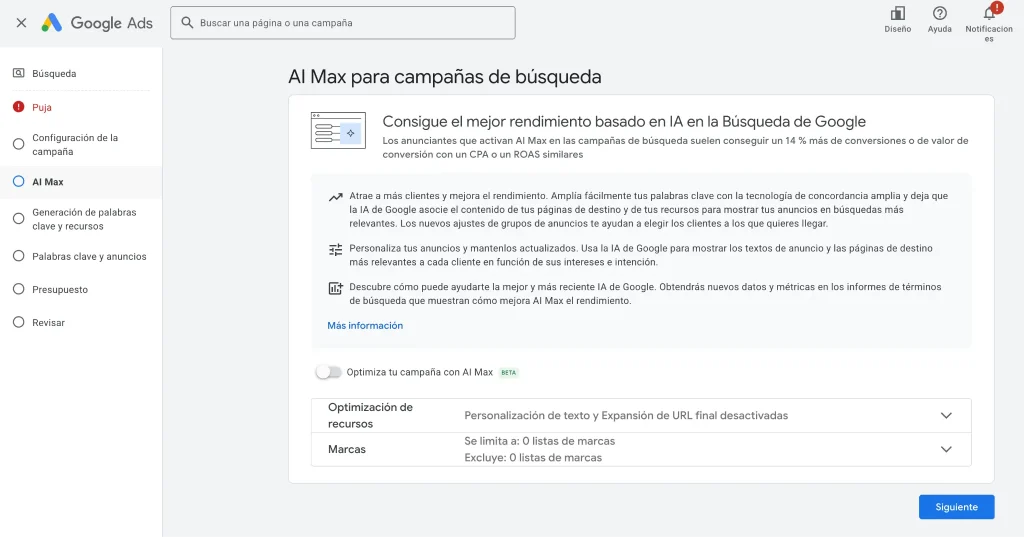Image resolution: width=1024 pixels, height=537 pixels.
Task: Click the step circle next to Presupuesto
Action: [18, 289]
